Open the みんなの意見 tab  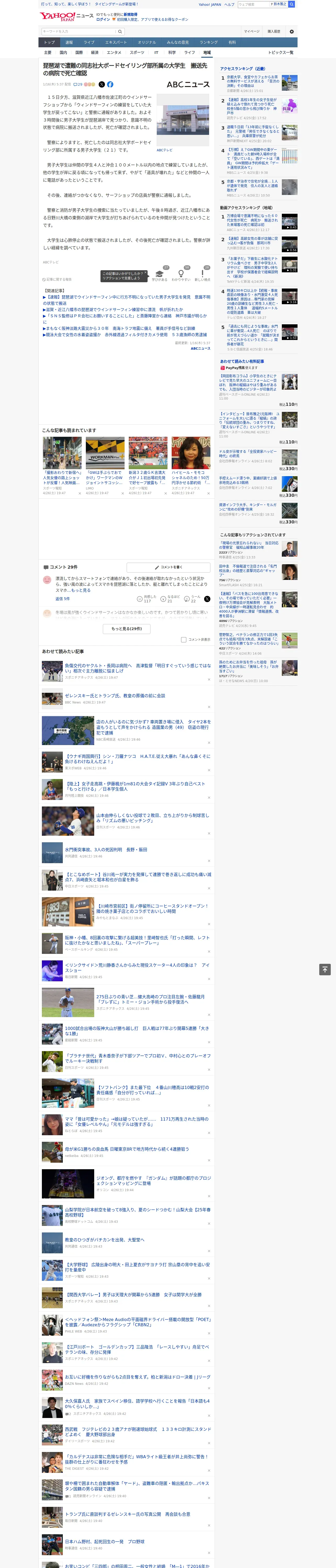tap(178, 43)
